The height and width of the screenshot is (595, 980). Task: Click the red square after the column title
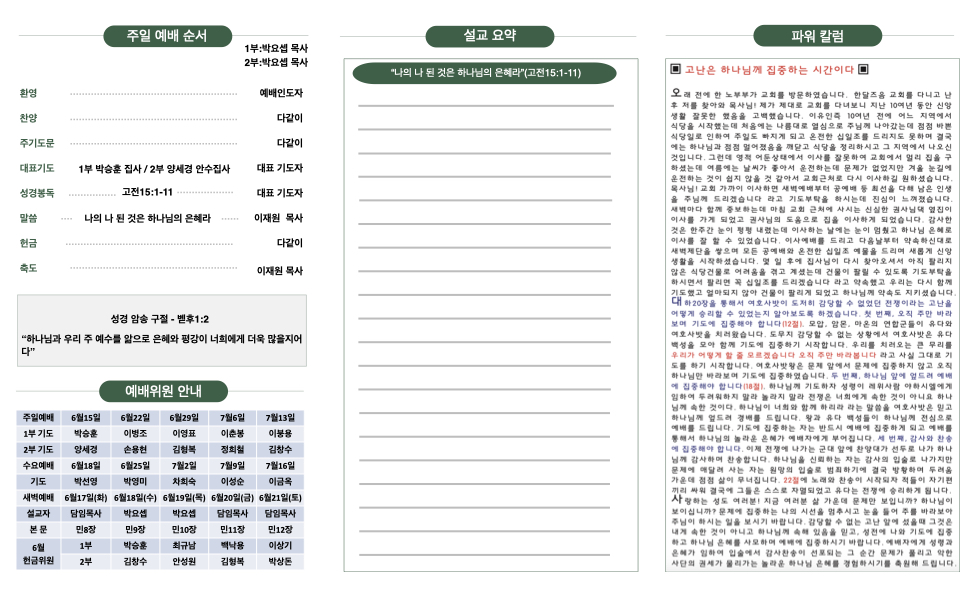[864, 70]
